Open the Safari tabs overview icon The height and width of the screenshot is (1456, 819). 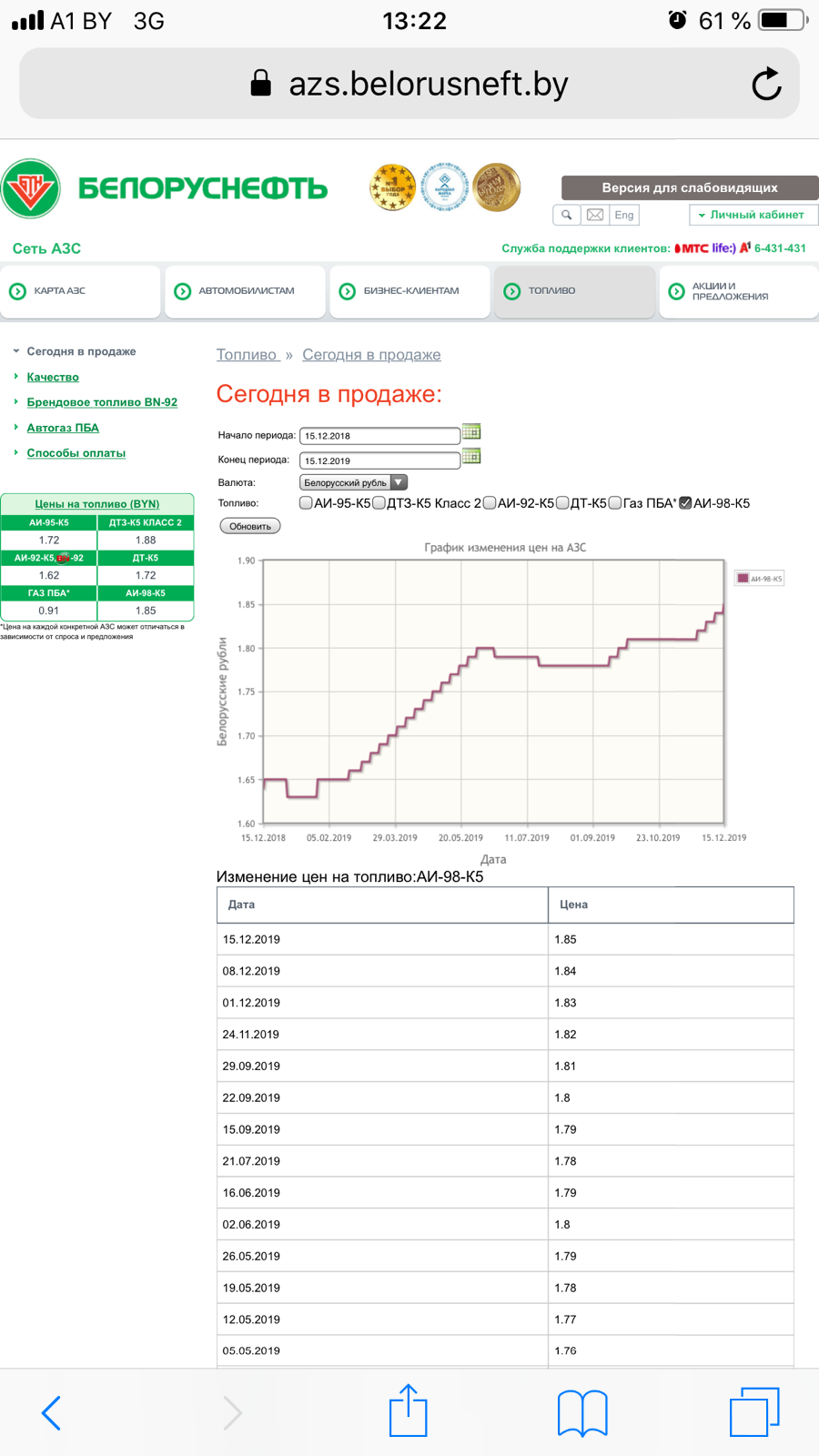click(754, 1411)
